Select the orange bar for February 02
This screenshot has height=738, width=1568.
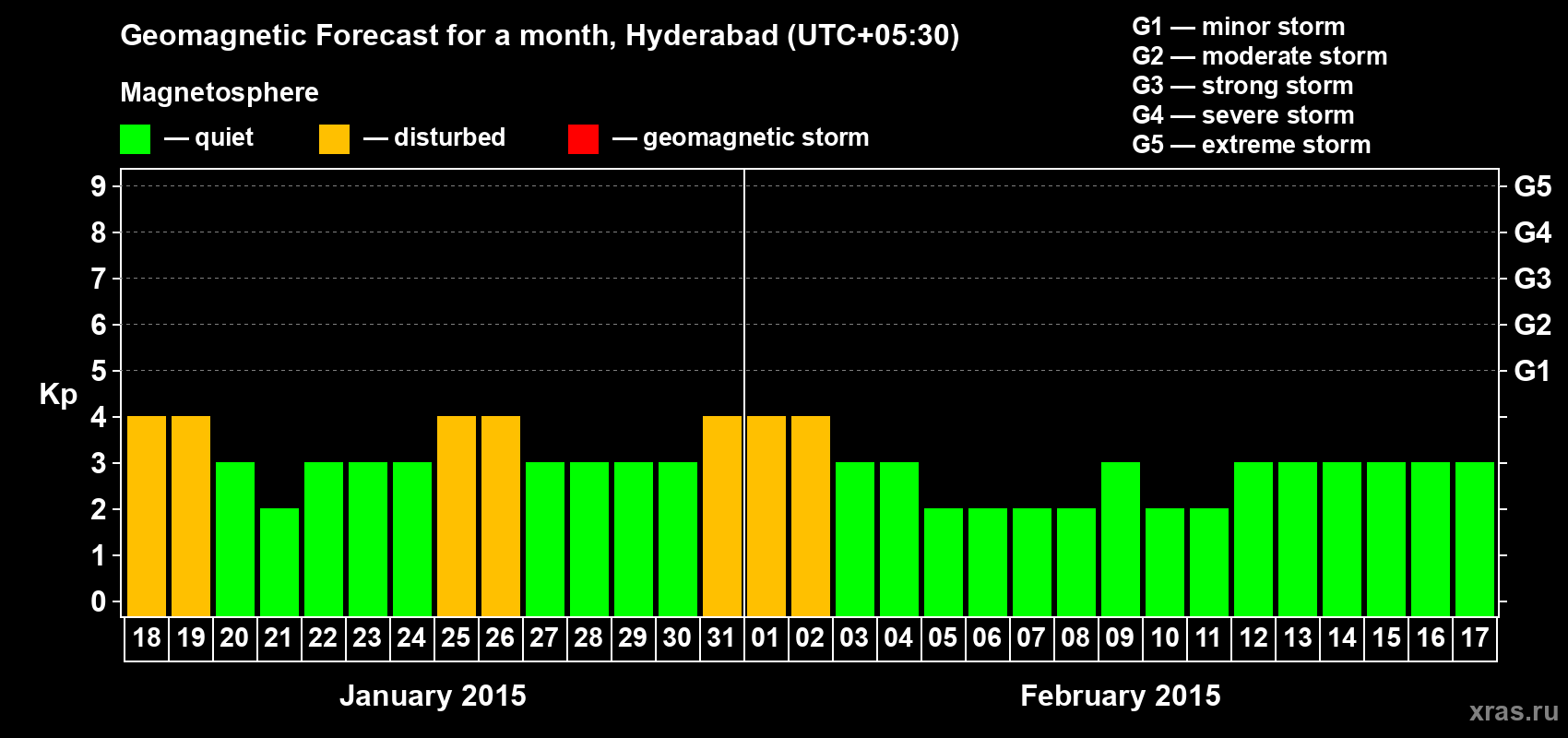tap(811, 517)
